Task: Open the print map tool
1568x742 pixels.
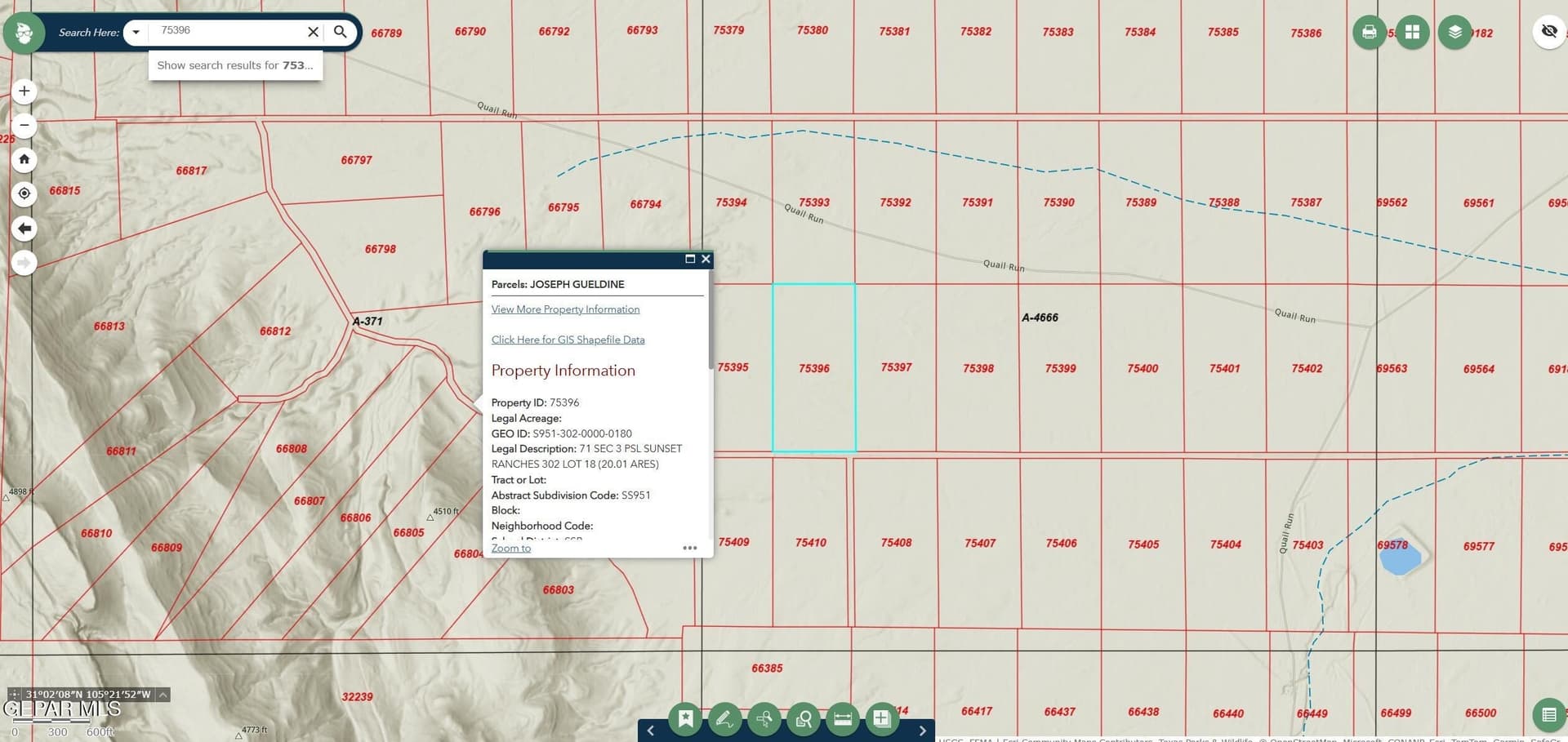Action: tap(1369, 31)
